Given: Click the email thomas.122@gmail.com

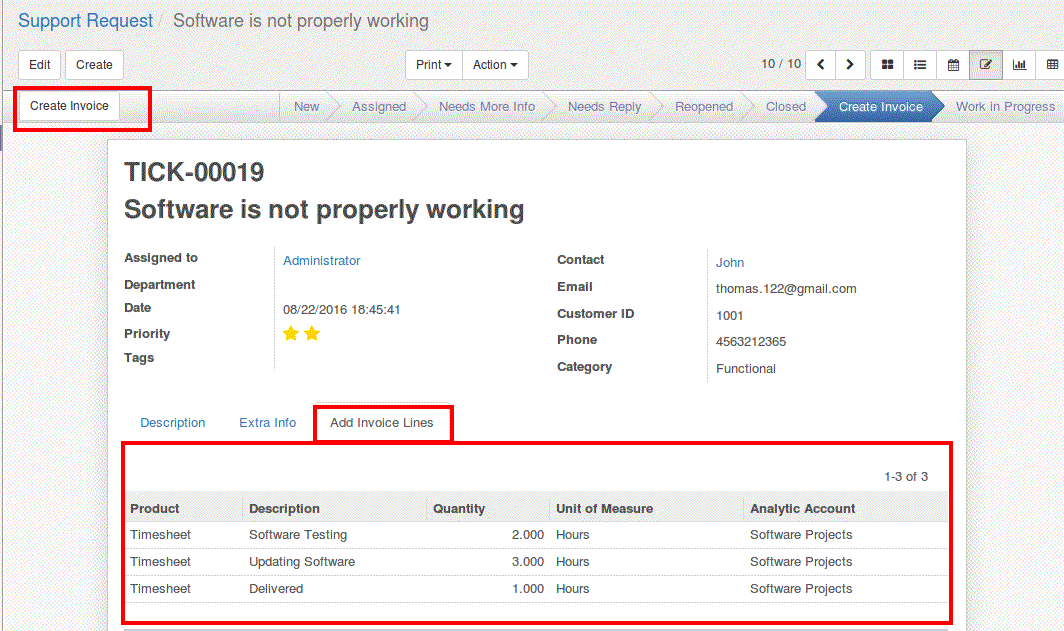Looking at the screenshot, I should (786, 289).
